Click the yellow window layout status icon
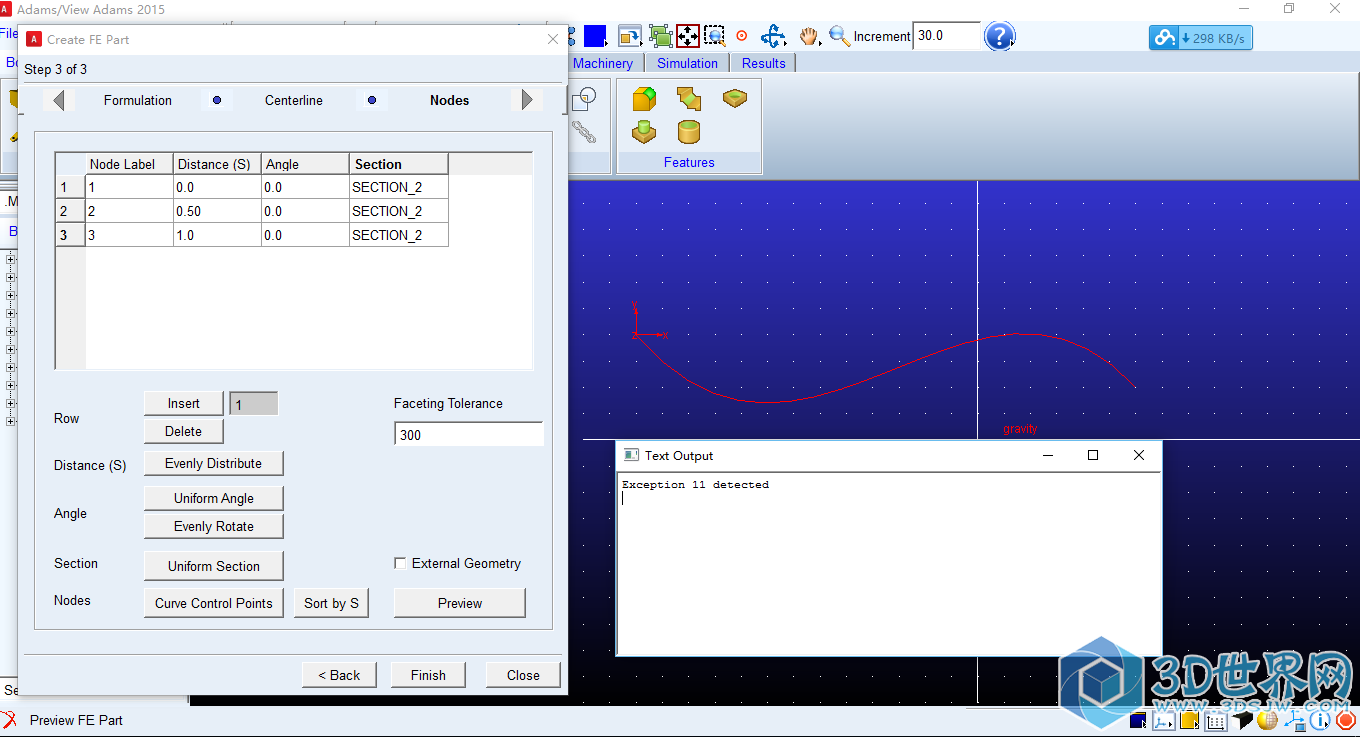This screenshot has height=737, width=1360. (1189, 720)
